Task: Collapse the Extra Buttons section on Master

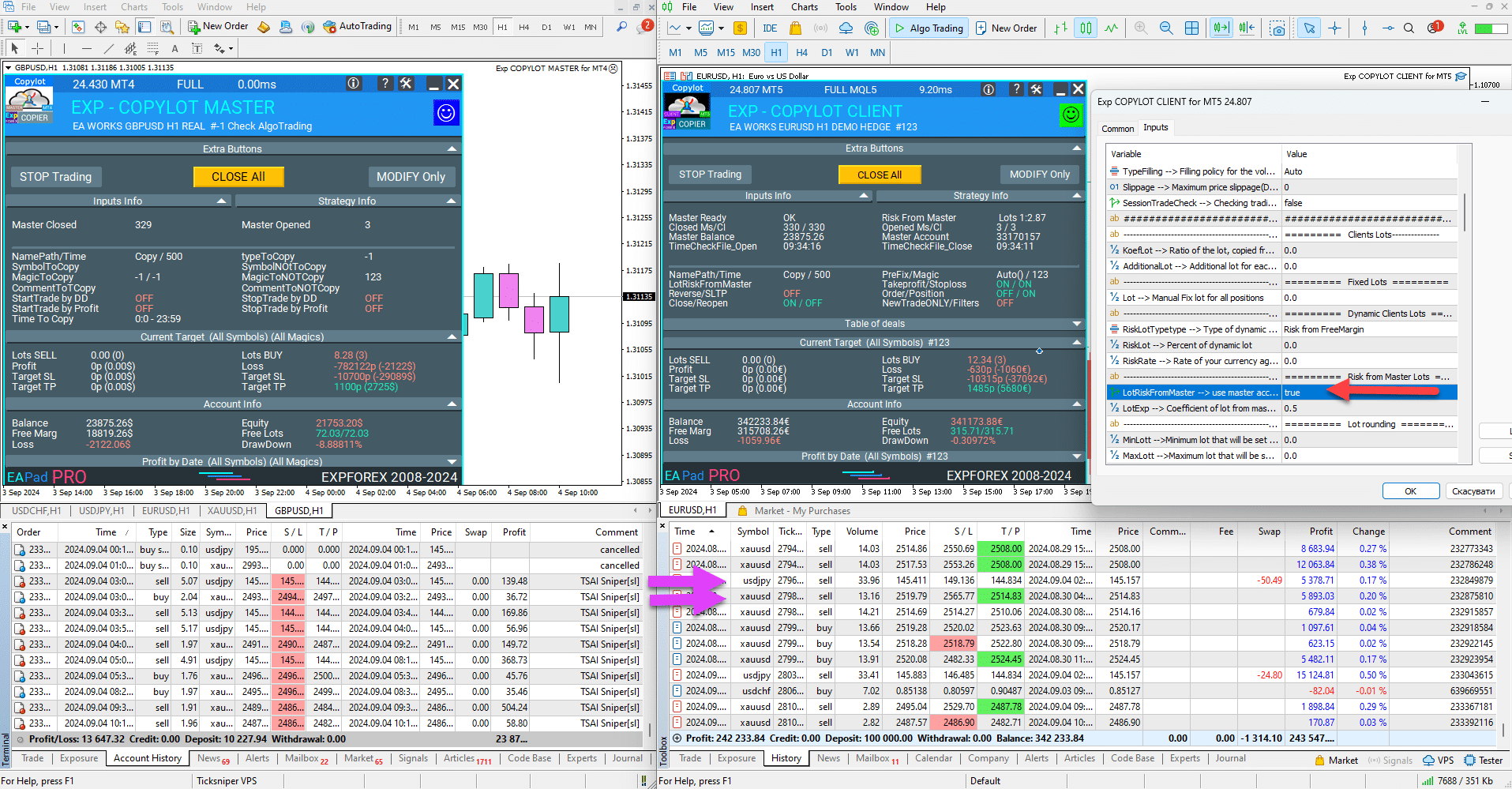Action: point(452,148)
